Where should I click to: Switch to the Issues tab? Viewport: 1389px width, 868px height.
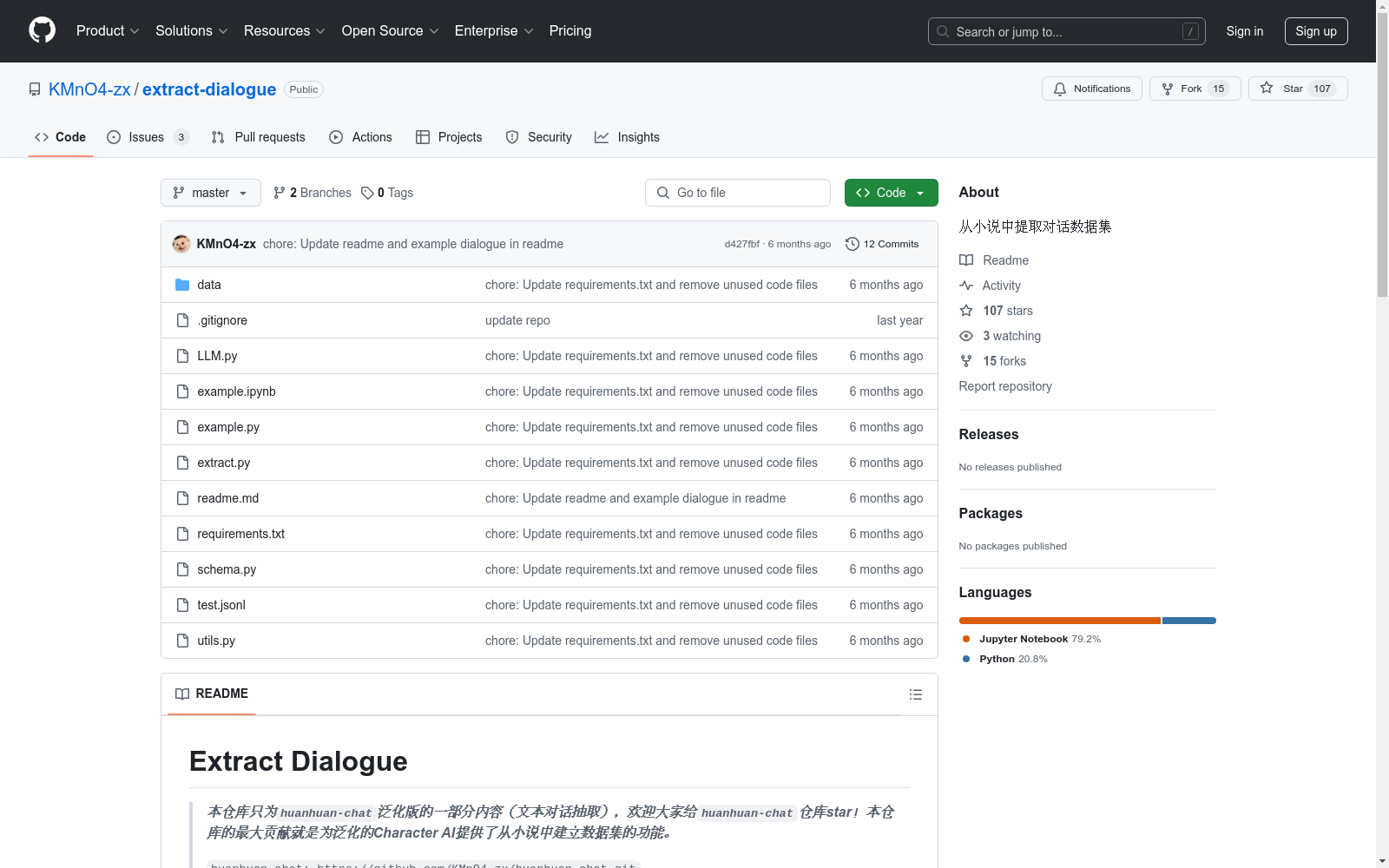coord(148,137)
